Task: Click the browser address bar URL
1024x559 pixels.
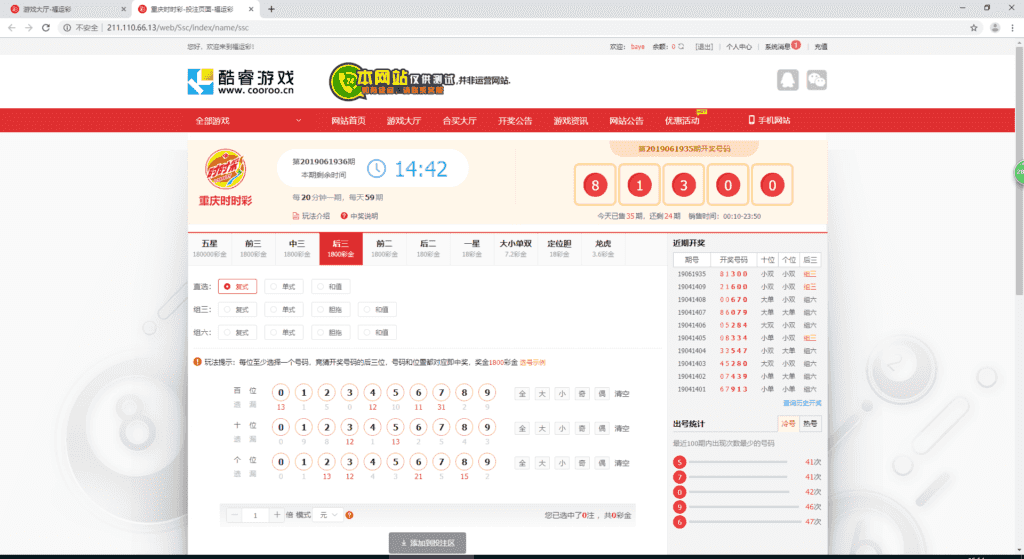Action: [x=178, y=27]
